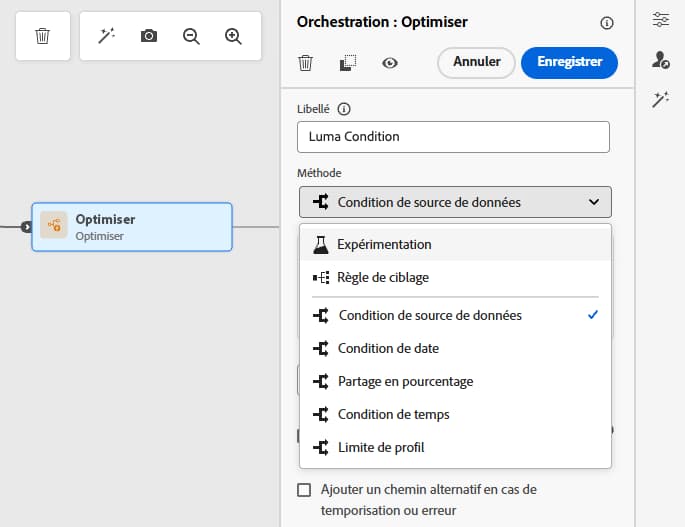The width and height of the screenshot is (685, 527).
Task: Pick Partage en pourcentage option
Action: tap(455, 381)
